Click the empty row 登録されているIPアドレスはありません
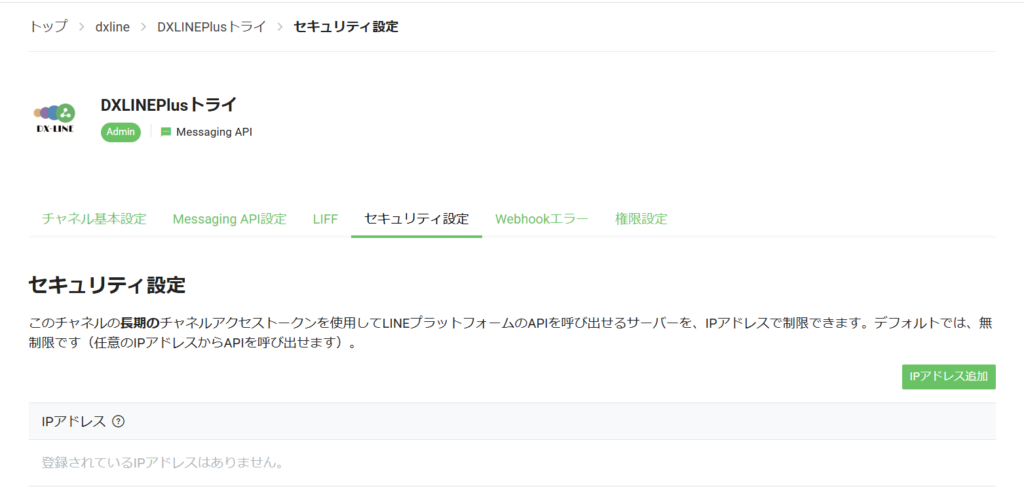This screenshot has height=493, width=1024. 162,463
